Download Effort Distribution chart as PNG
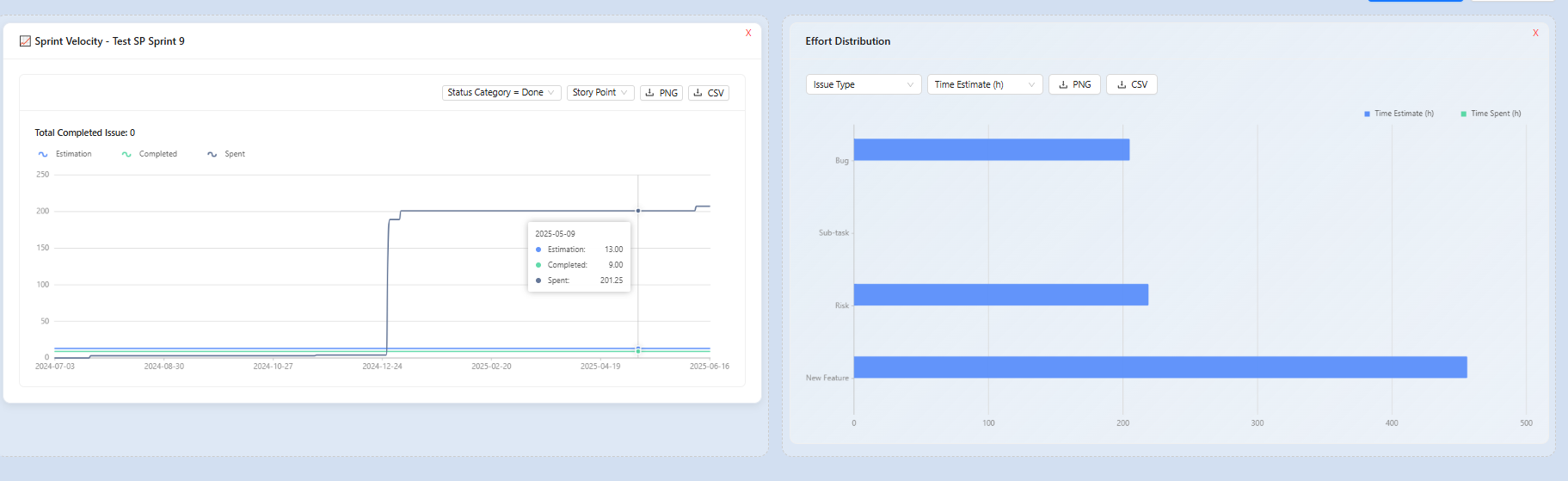1568x481 pixels. pos(1074,84)
